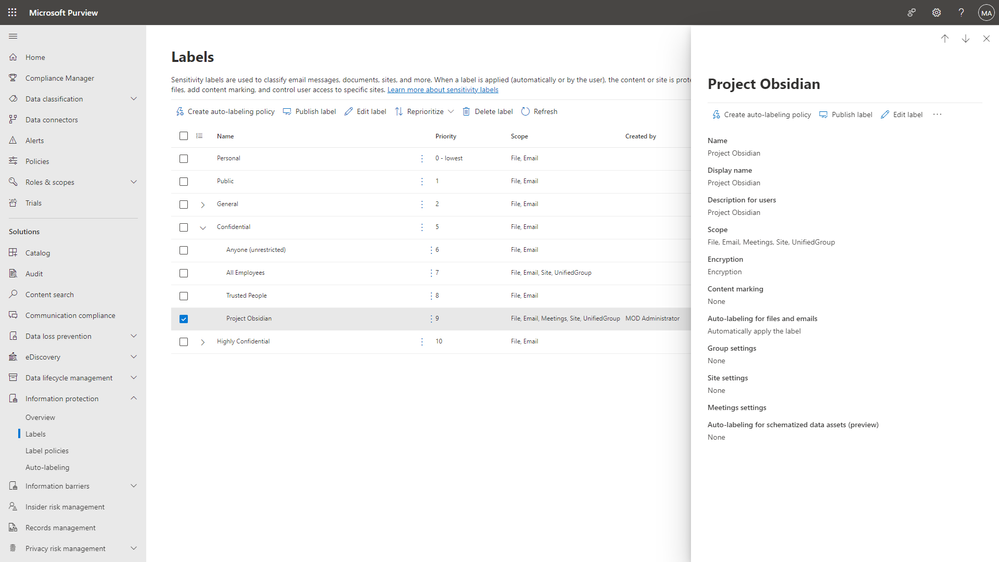Click Create auto-labeling policy in list toolbar
The width and height of the screenshot is (999, 562).
[225, 112]
